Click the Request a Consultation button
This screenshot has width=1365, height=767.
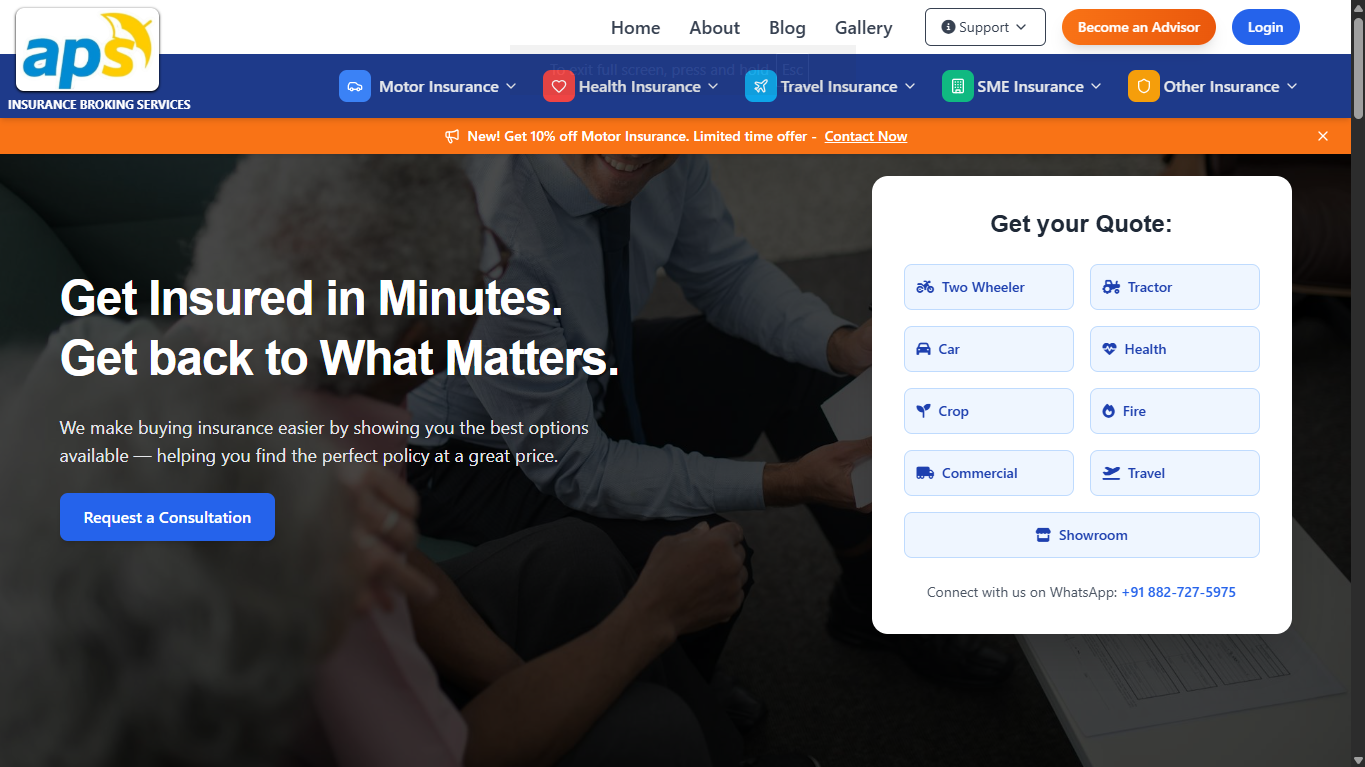coord(167,517)
